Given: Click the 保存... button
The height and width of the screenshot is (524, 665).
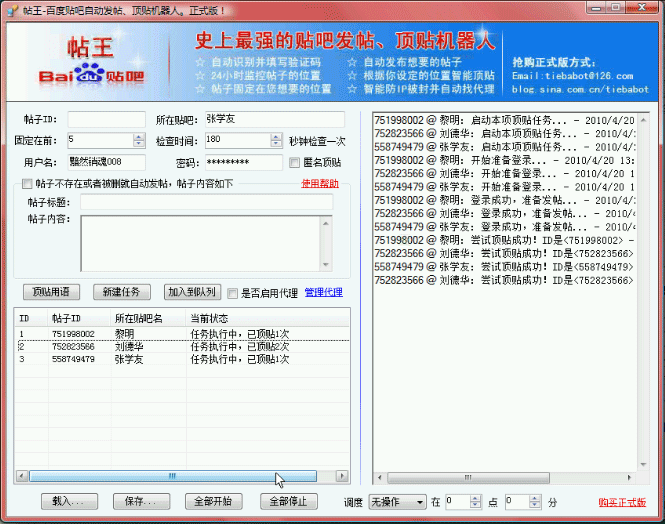Looking at the screenshot, I should pos(142,502).
